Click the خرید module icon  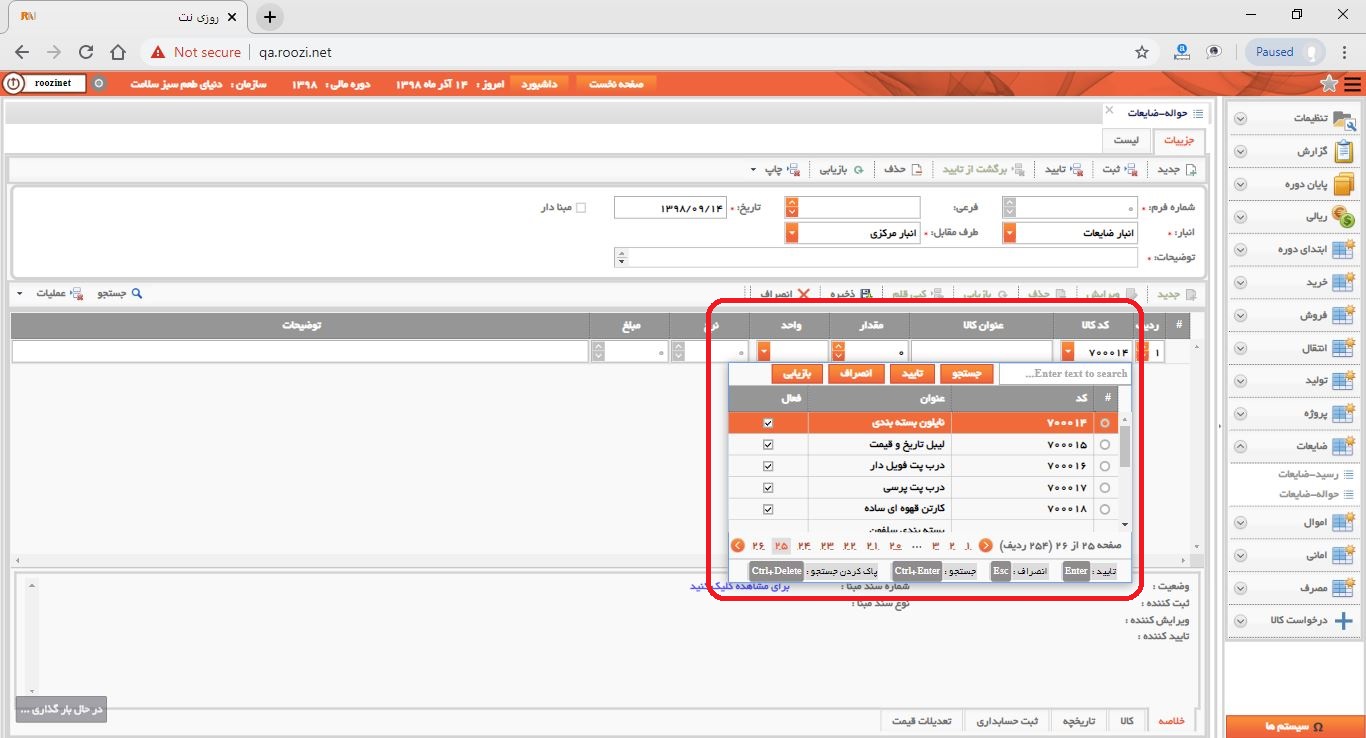[x=1344, y=282]
